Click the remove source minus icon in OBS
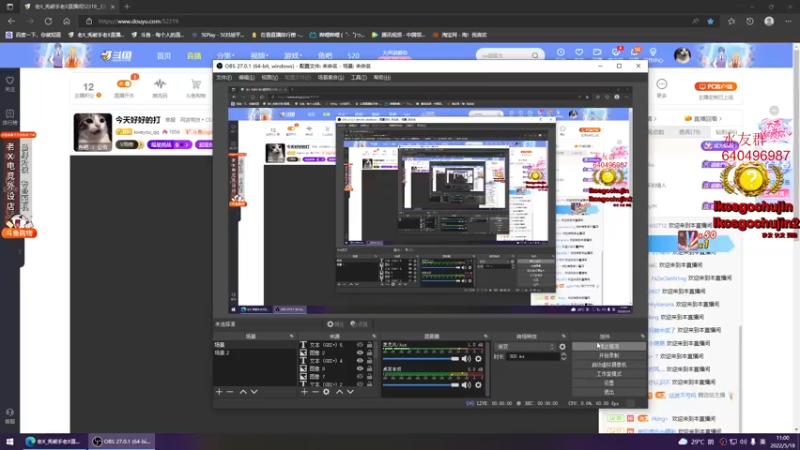800x450 pixels. click(315, 392)
